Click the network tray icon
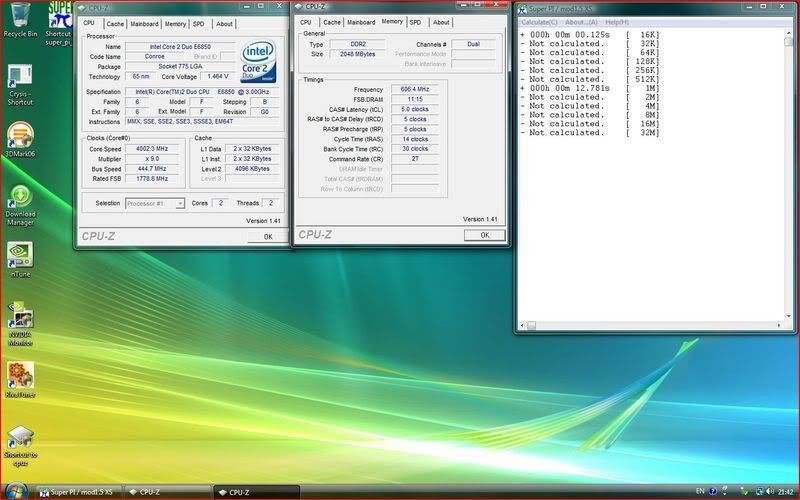Viewport: 800px width, 500px height. pos(759,491)
